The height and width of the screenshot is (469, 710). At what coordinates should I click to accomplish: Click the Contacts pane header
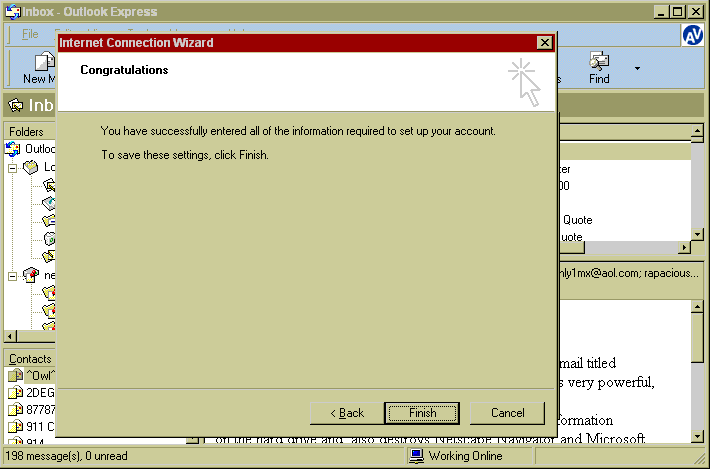coord(30,359)
